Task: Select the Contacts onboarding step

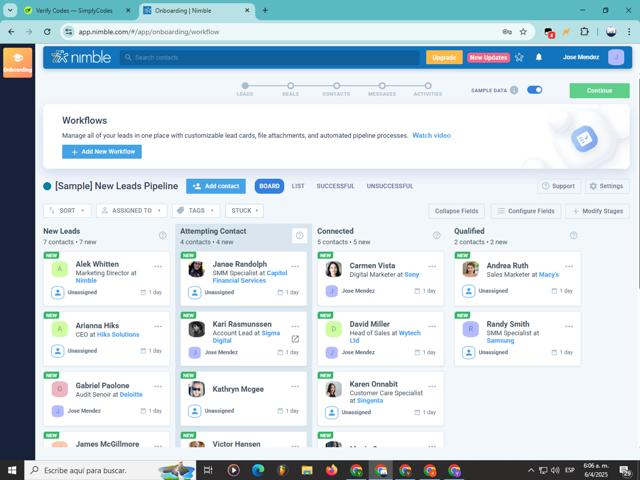Action: tap(336, 86)
